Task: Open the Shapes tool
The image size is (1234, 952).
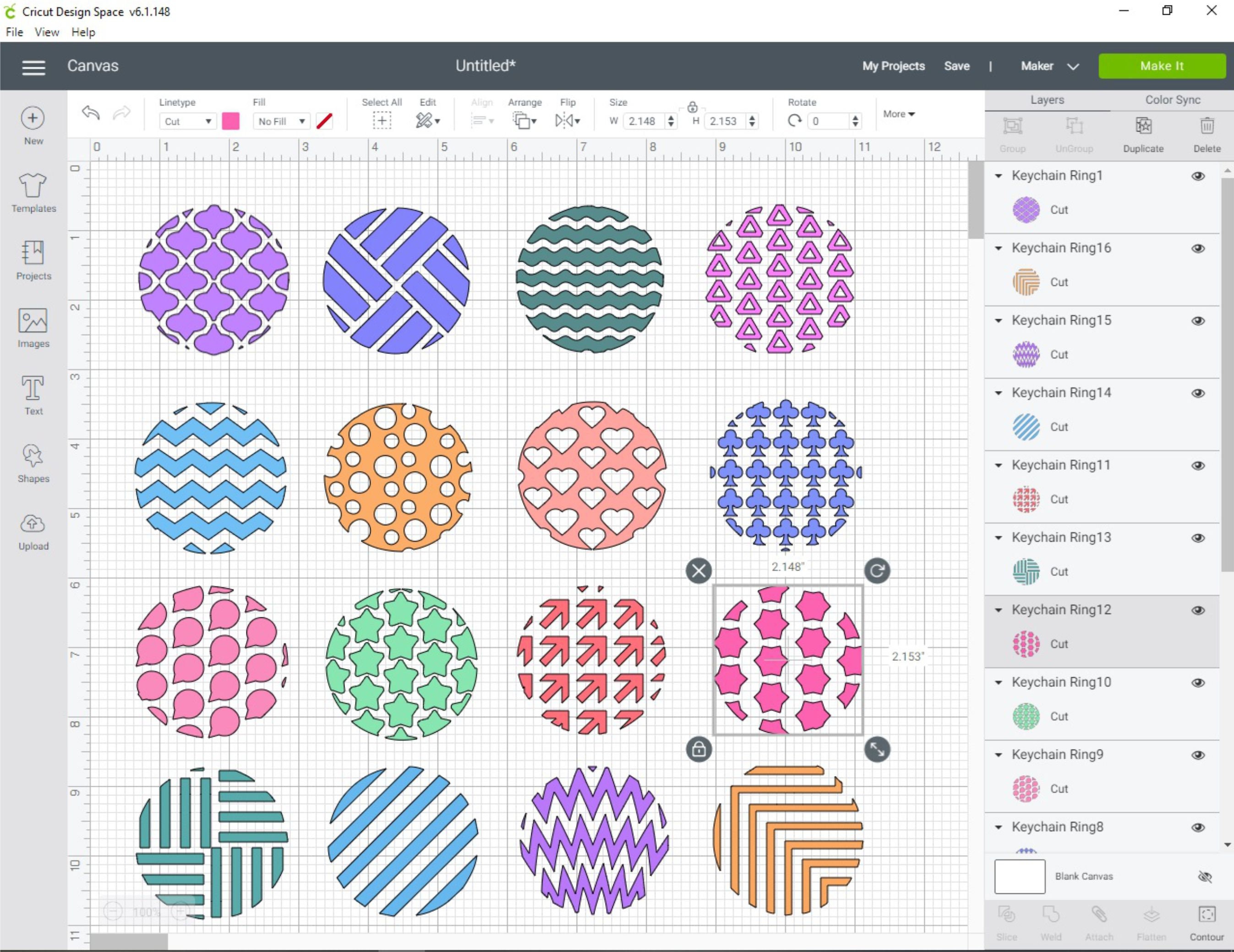Action: [33, 455]
